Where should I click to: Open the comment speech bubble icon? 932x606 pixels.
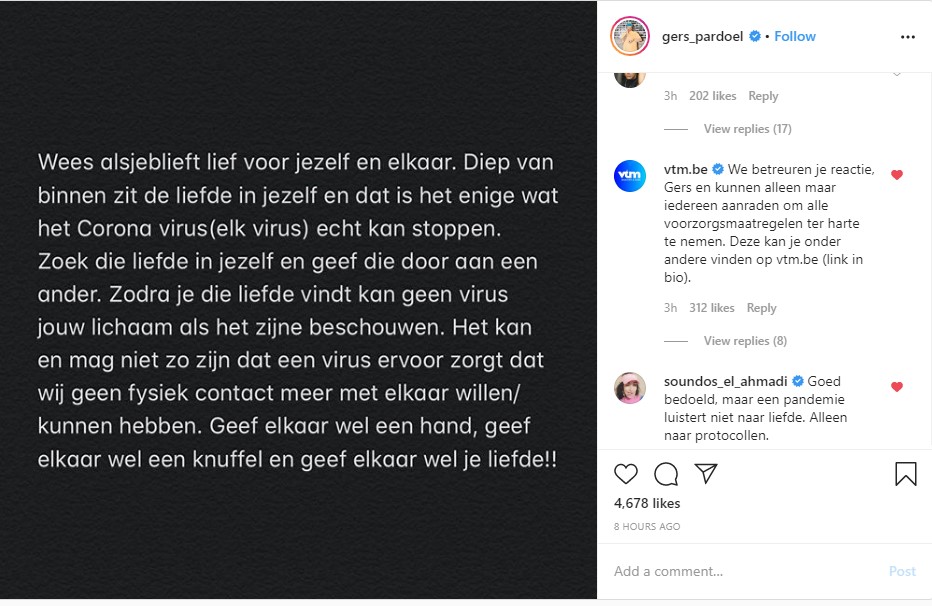[x=666, y=474]
